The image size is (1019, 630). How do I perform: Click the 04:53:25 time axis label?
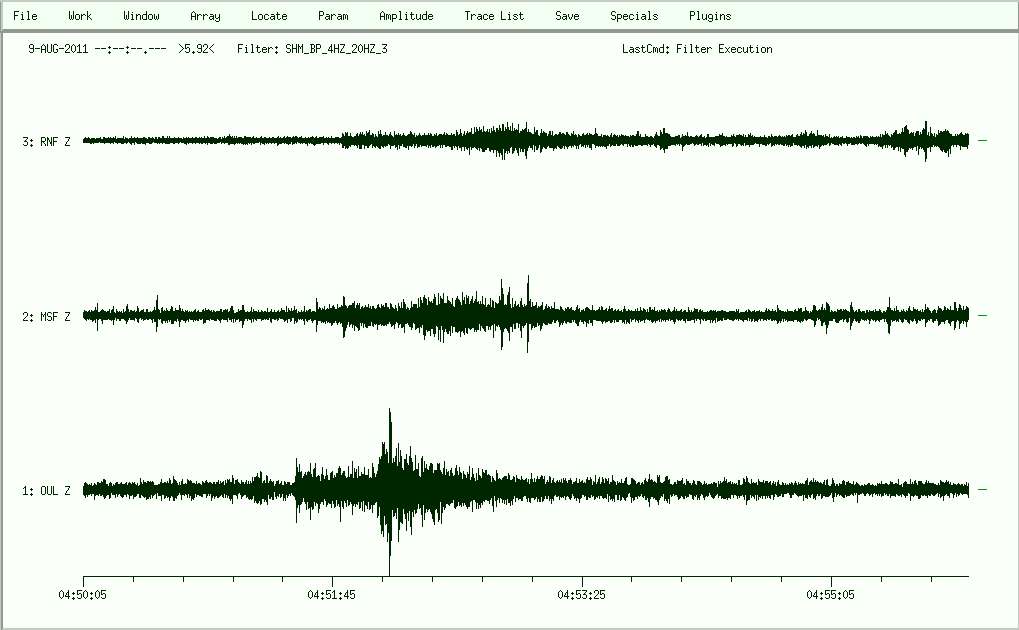[583, 594]
